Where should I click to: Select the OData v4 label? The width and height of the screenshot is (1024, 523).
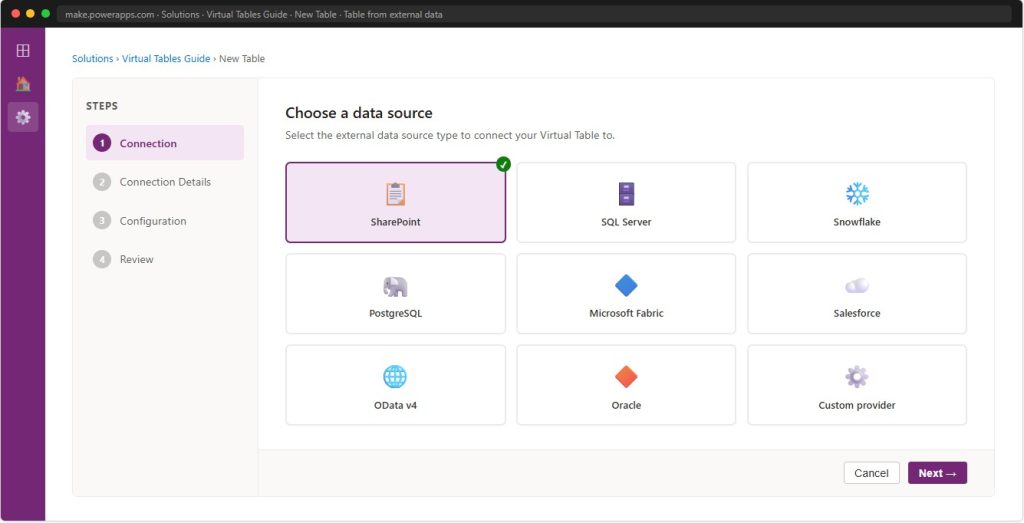tap(395, 405)
